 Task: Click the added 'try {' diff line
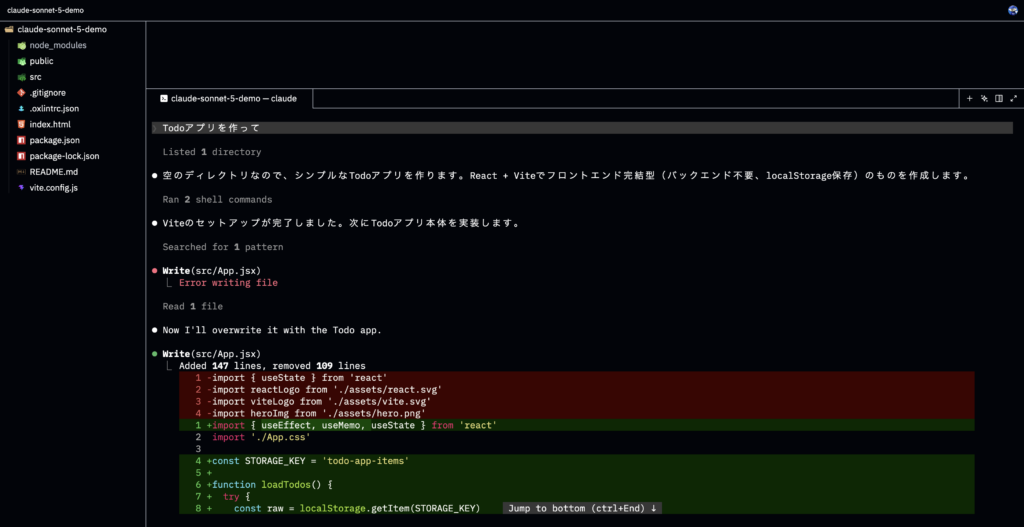coord(577,496)
